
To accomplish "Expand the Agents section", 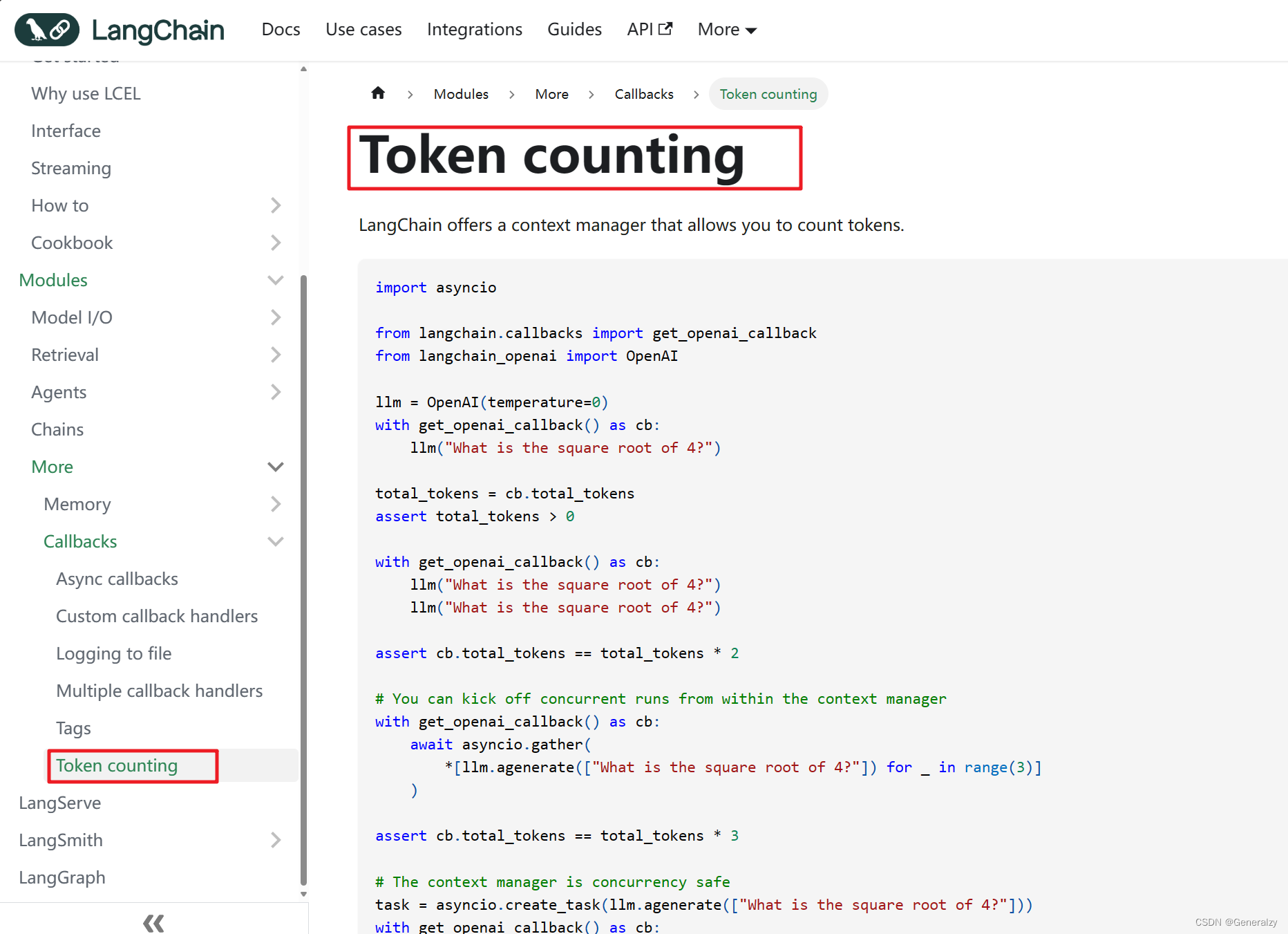I will point(276,391).
